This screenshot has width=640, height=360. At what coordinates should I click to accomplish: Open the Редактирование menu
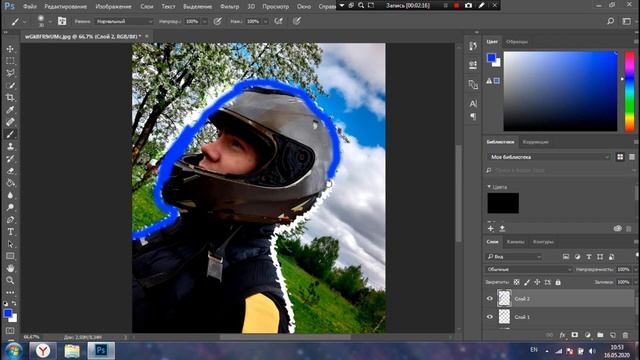pos(66,7)
